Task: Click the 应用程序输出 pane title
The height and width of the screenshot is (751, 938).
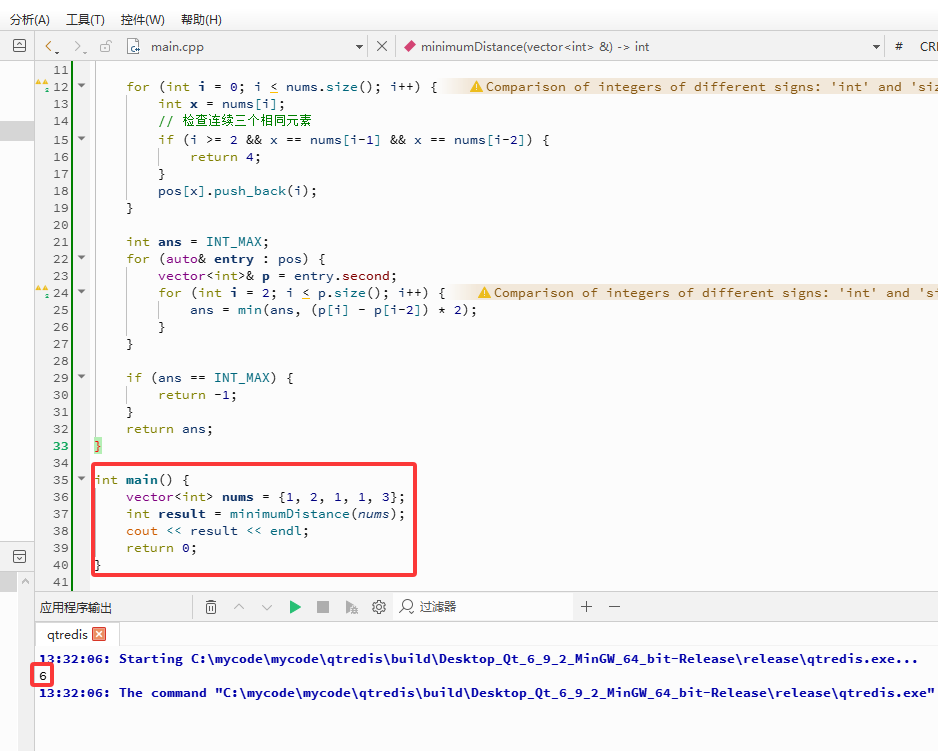Action: tap(76, 607)
